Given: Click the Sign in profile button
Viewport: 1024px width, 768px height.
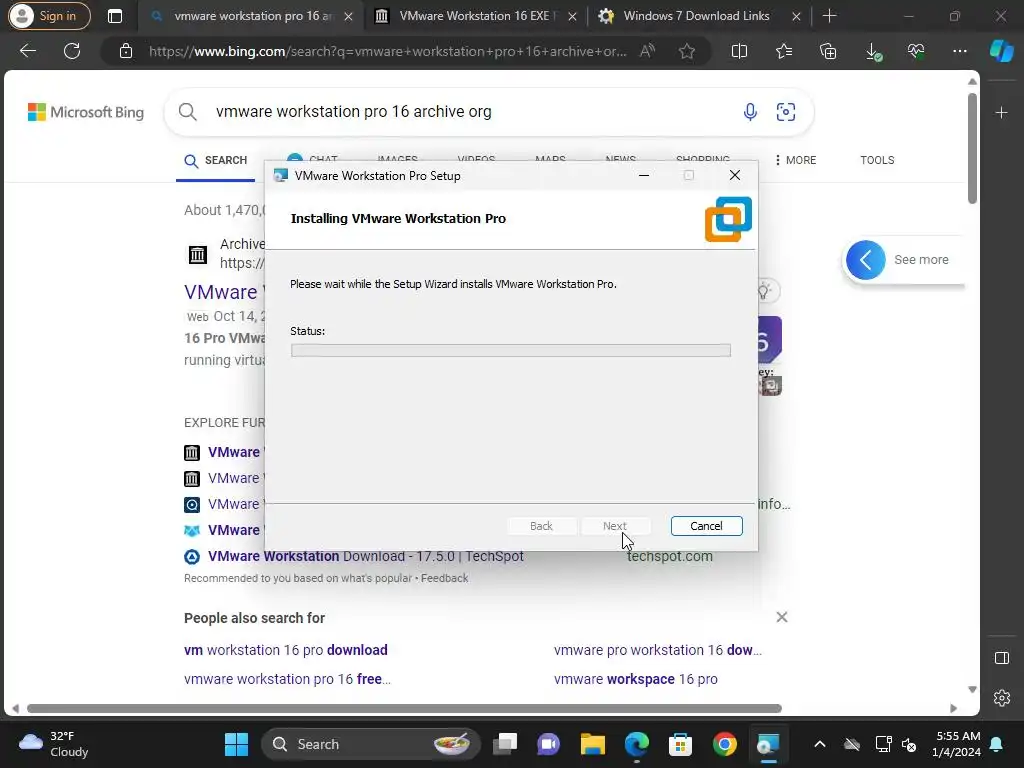Looking at the screenshot, I should (49, 16).
